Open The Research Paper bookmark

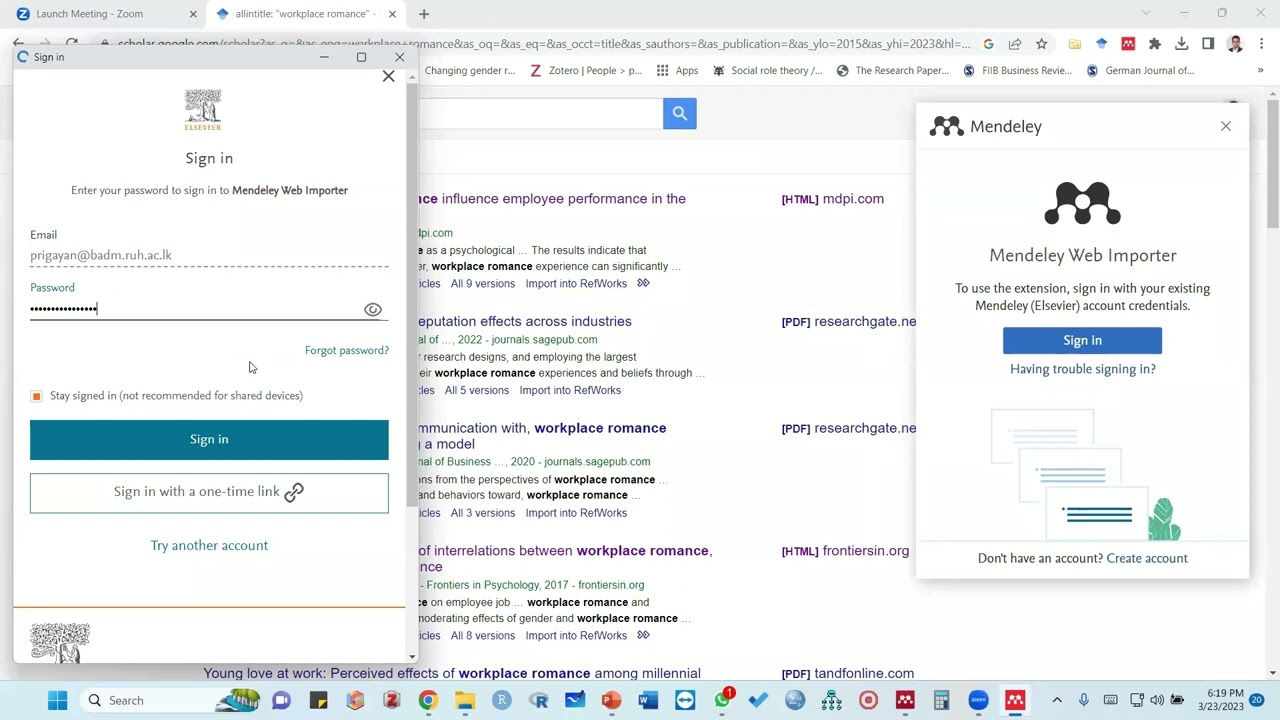(892, 71)
